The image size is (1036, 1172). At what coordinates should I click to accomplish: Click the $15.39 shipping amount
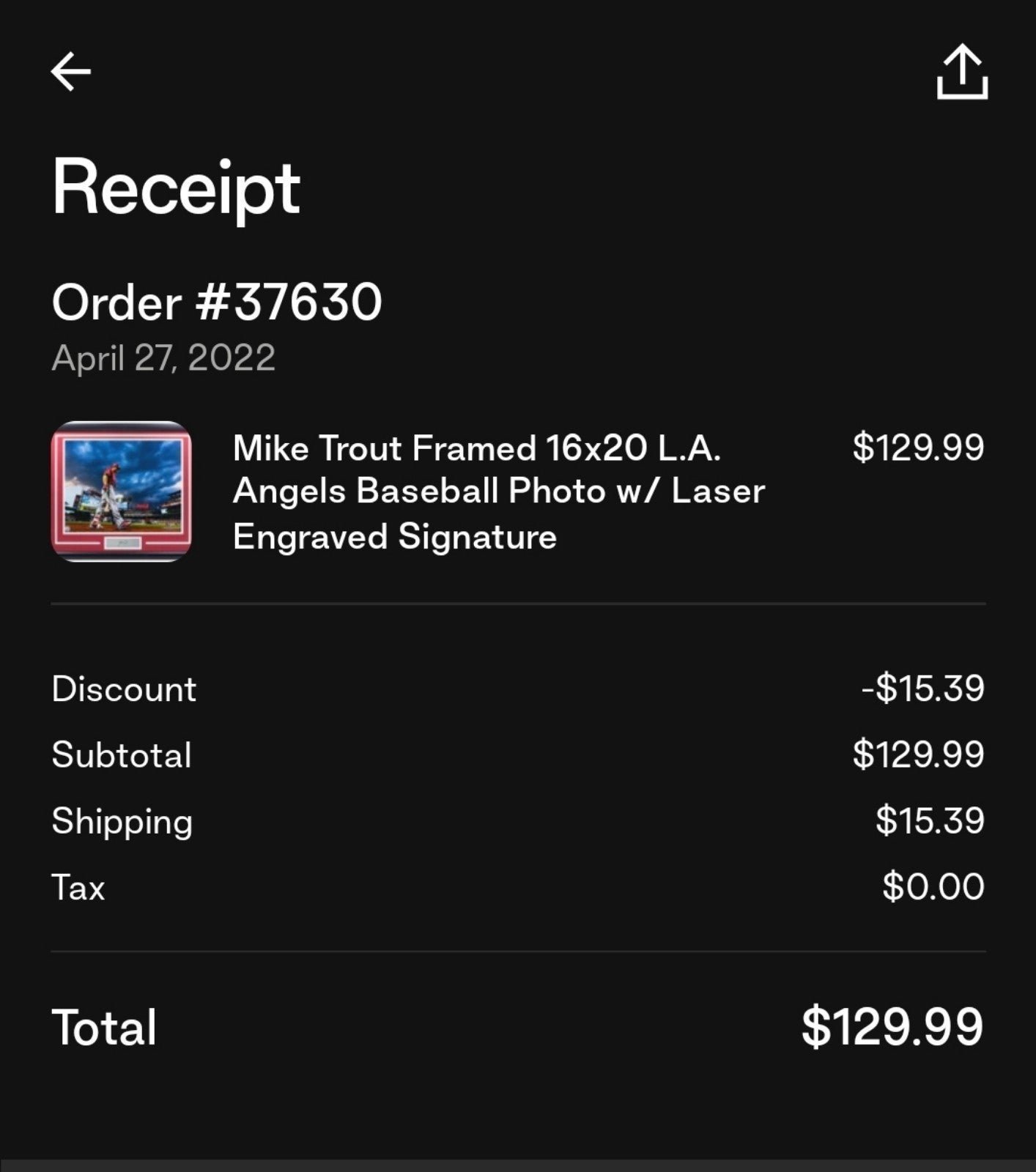coord(930,820)
